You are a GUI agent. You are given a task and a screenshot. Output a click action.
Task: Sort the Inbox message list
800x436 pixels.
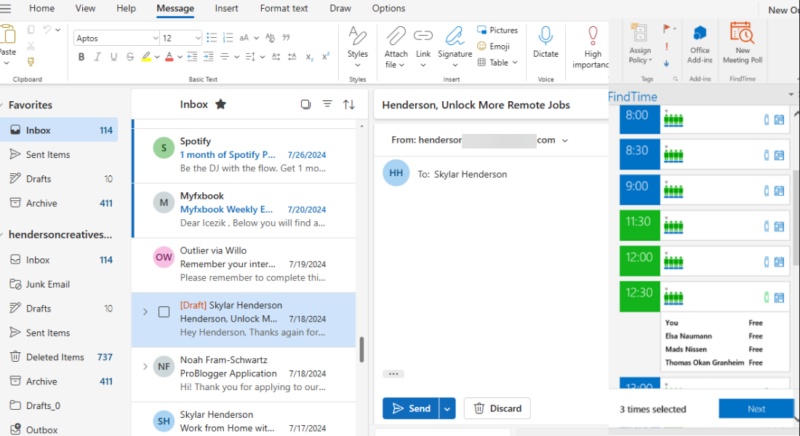click(349, 105)
